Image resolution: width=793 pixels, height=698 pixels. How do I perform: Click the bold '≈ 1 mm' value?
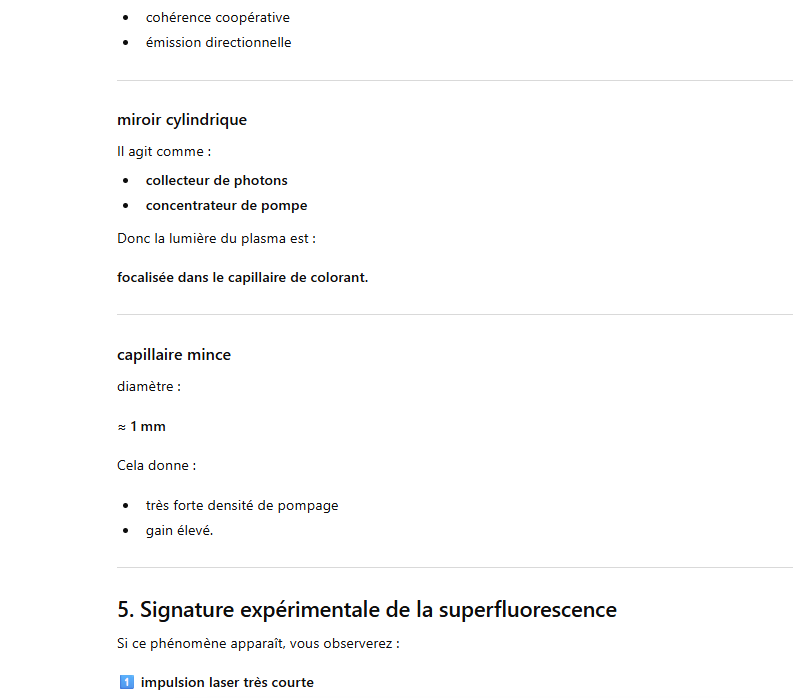[x=141, y=427]
